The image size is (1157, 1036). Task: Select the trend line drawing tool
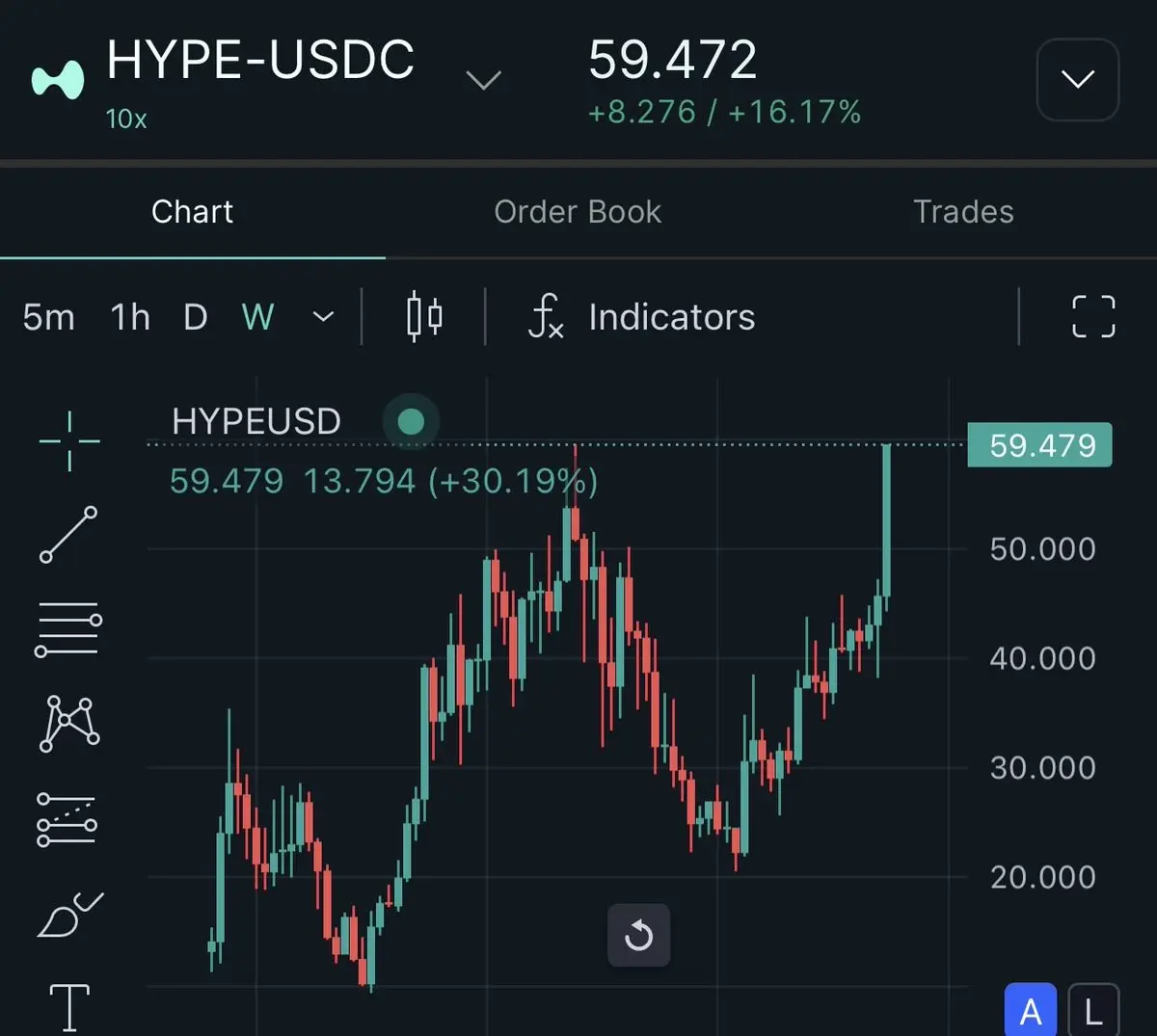point(68,534)
